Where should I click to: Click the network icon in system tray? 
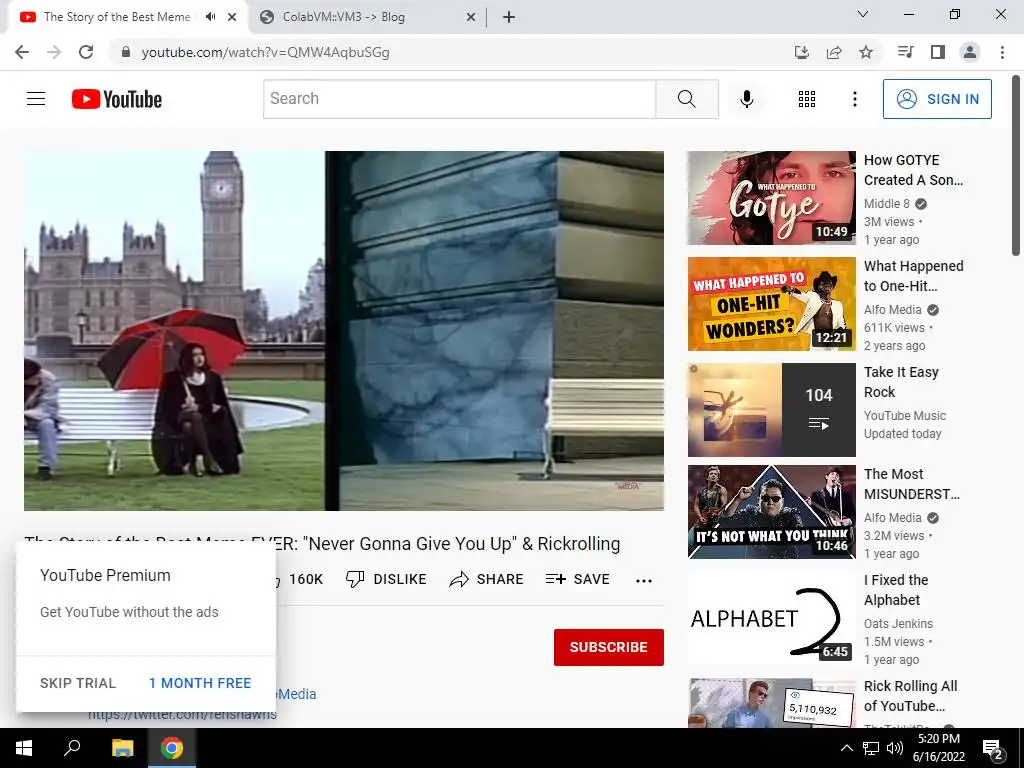click(871, 748)
